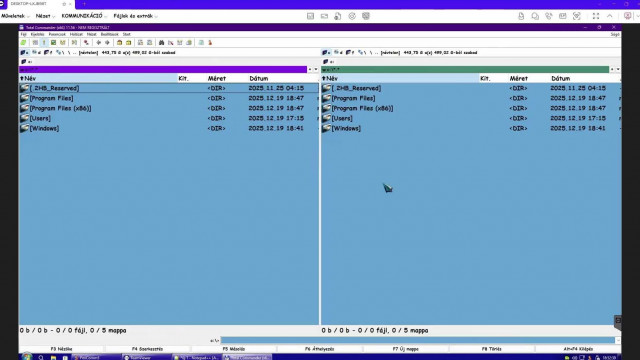Open command line history dropdown arrow
This screenshot has height=360, width=640.
click(x=618, y=340)
